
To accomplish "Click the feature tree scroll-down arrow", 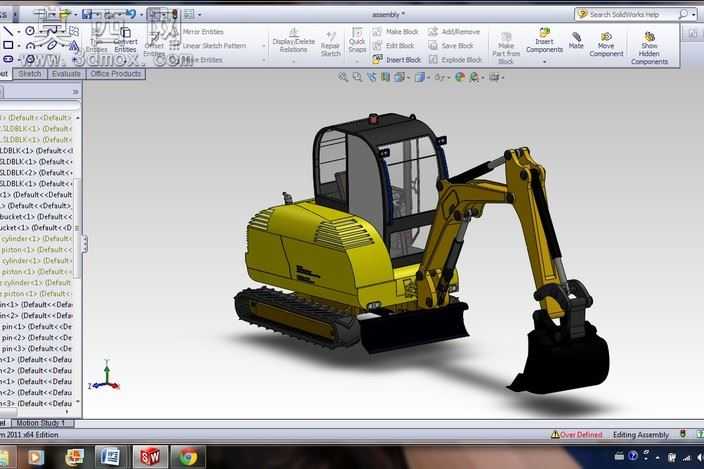I will 78,402.
